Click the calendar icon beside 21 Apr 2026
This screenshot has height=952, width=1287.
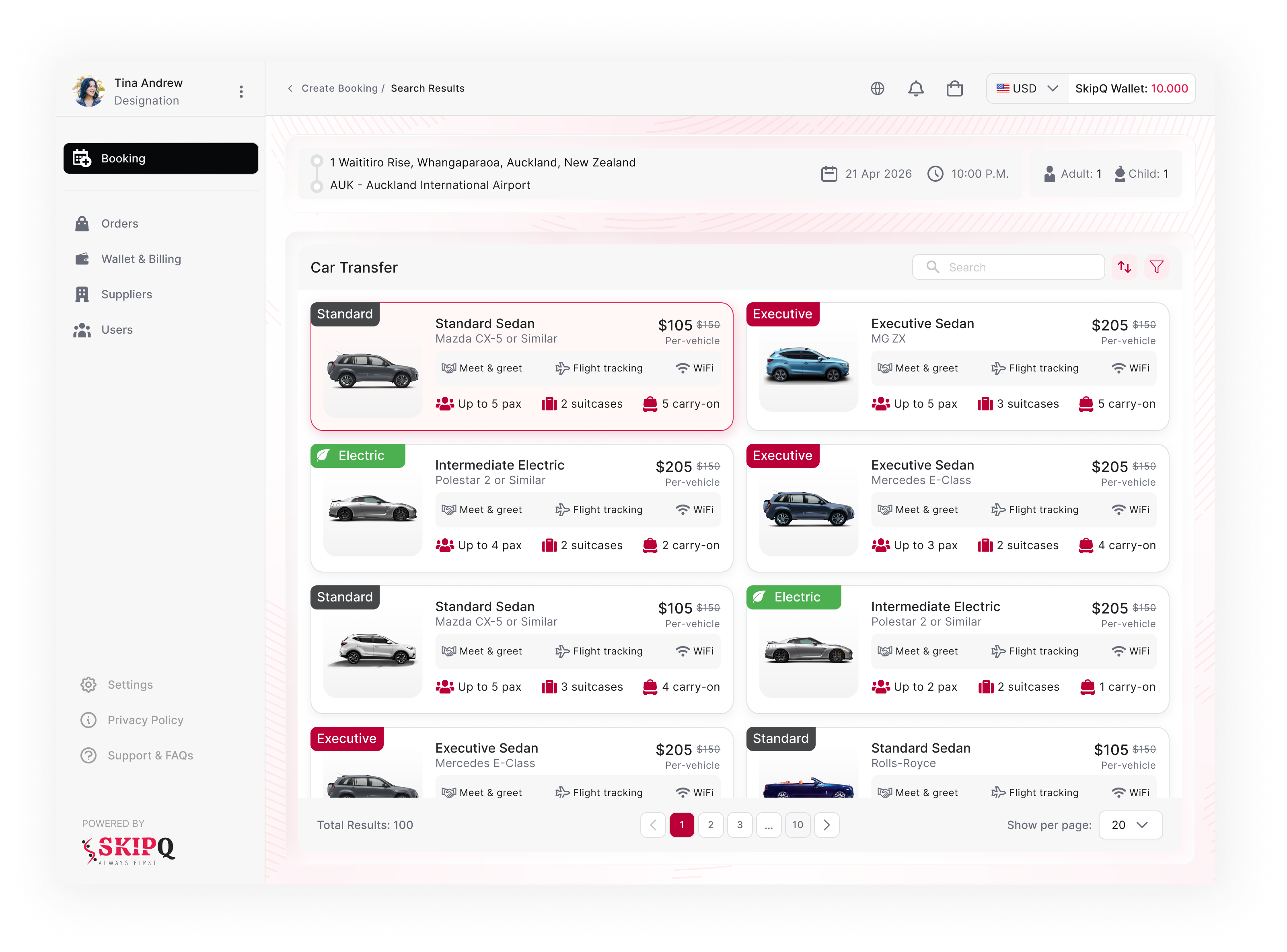pos(829,173)
